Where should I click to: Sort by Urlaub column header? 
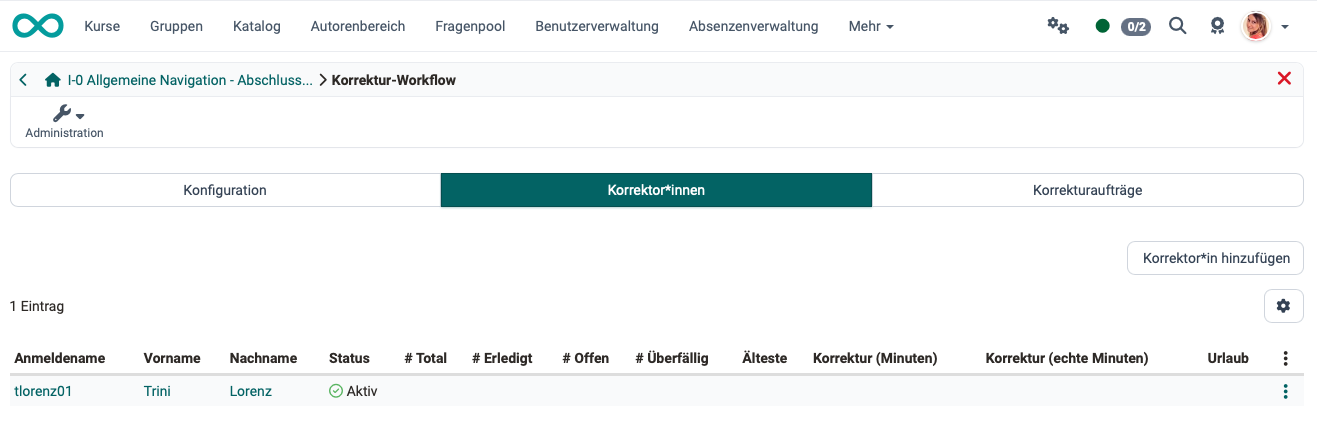[1228, 358]
